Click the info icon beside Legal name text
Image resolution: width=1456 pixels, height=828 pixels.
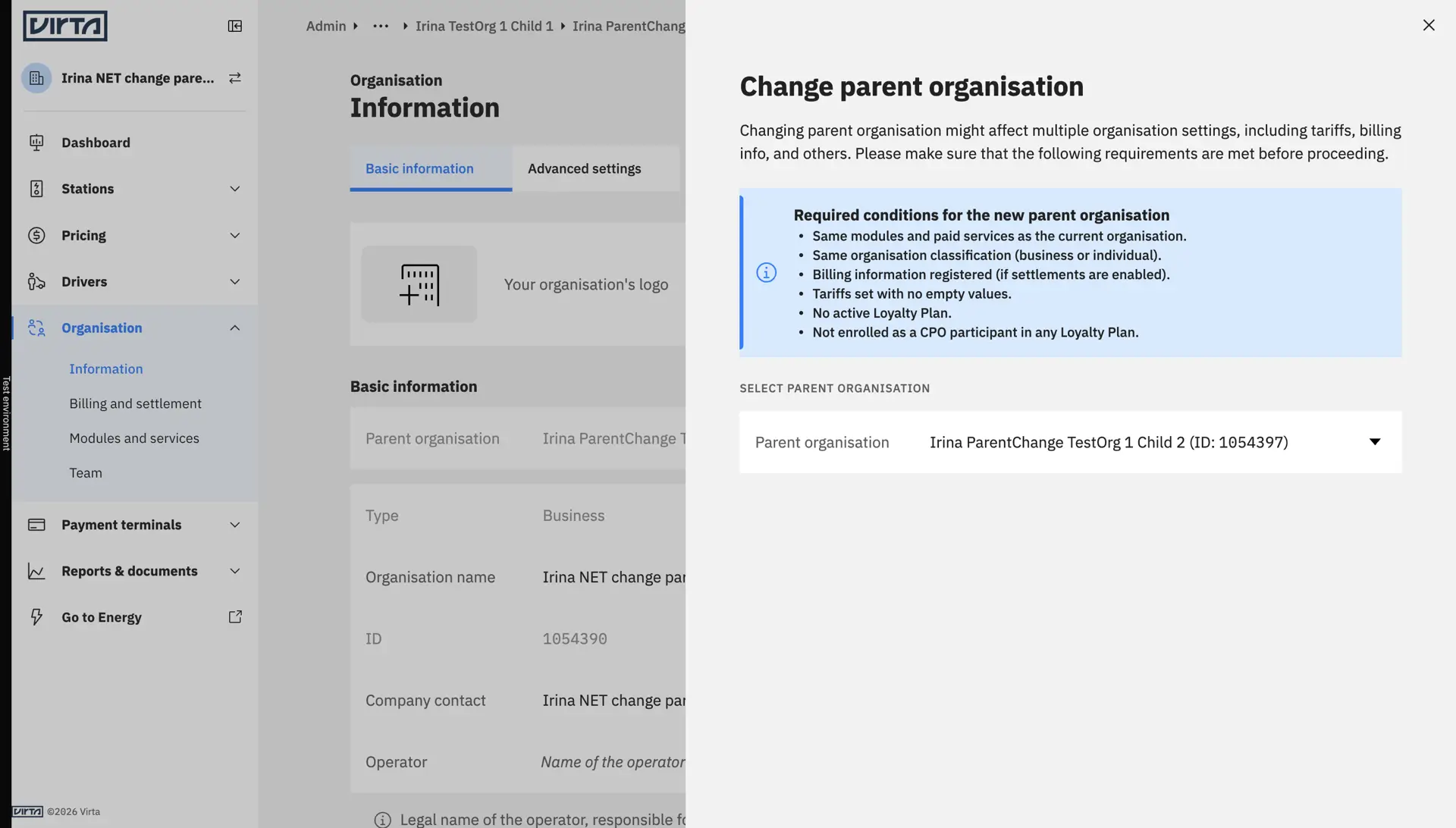click(x=383, y=820)
